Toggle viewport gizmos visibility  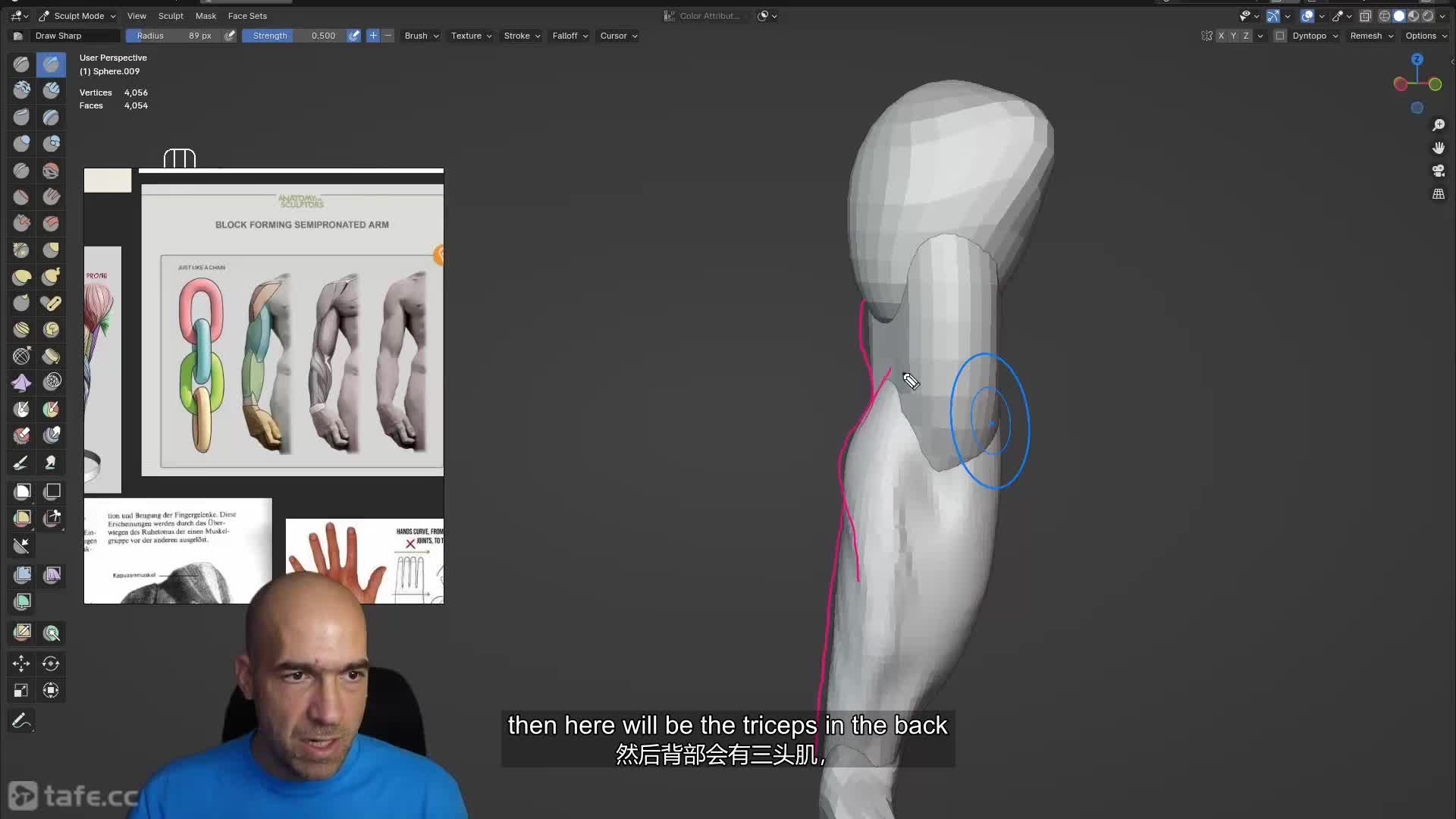pyautogui.click(x=1273, y=16)
